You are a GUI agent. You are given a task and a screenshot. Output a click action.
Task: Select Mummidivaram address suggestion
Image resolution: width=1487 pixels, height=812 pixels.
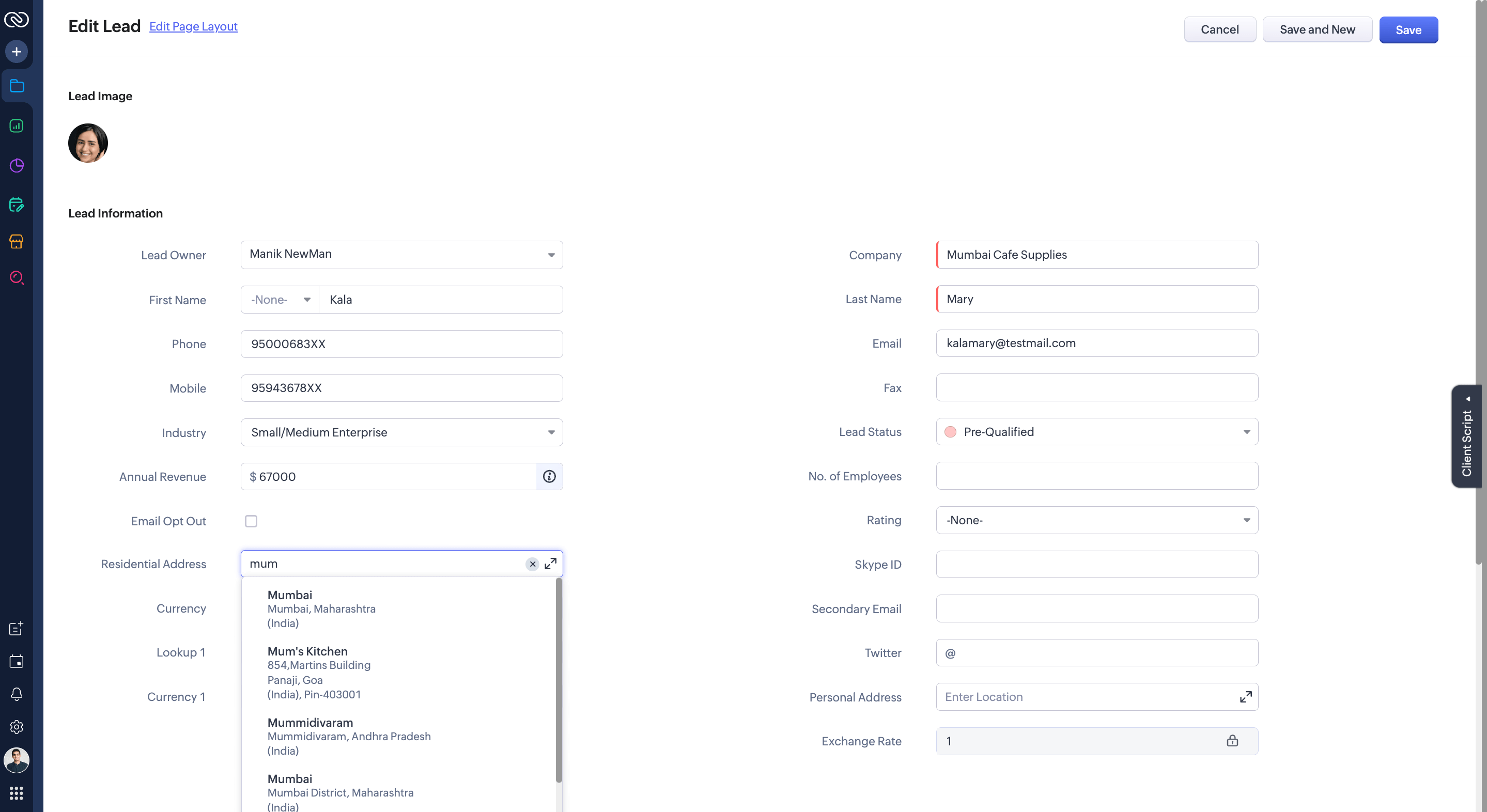pos(349,736)
